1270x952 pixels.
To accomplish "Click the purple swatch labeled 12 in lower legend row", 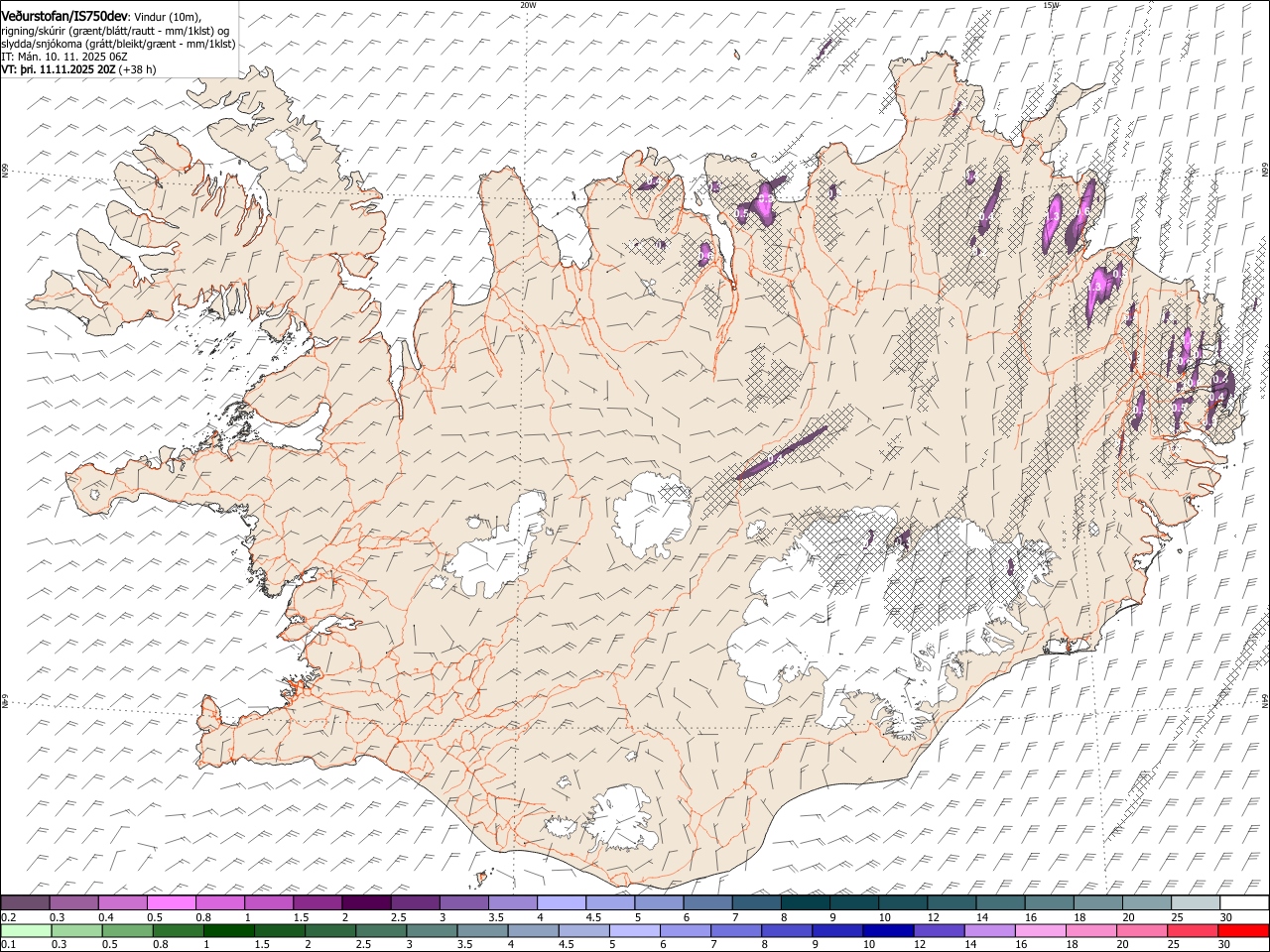I will [939, 930].
